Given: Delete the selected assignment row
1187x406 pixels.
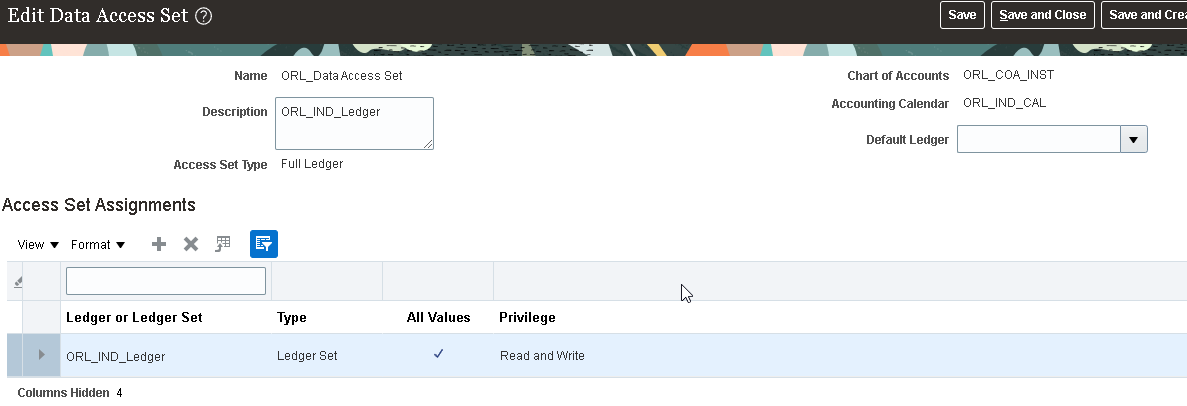Looking at the screenshot, I should (x=191, y=244).
